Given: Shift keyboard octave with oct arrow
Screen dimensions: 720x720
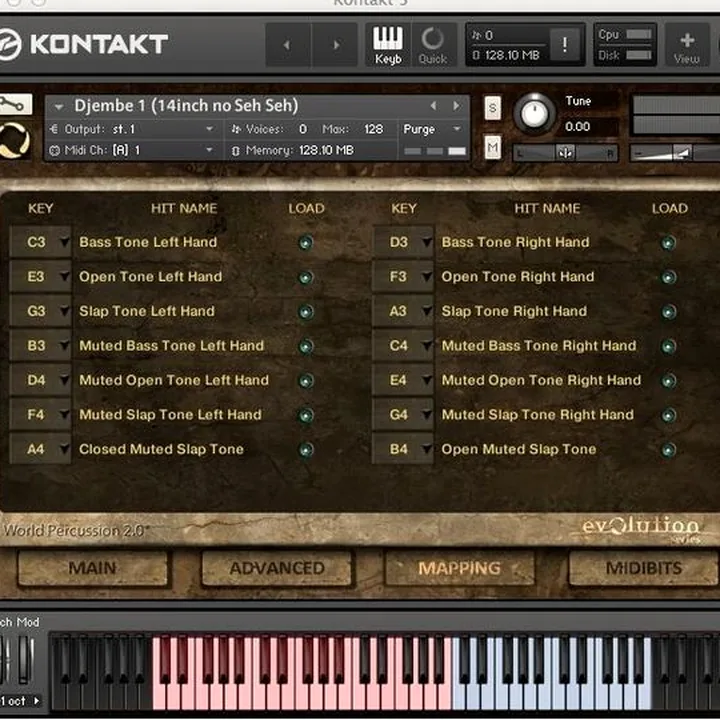Looking at the screenshot, I should click(36, 701).
